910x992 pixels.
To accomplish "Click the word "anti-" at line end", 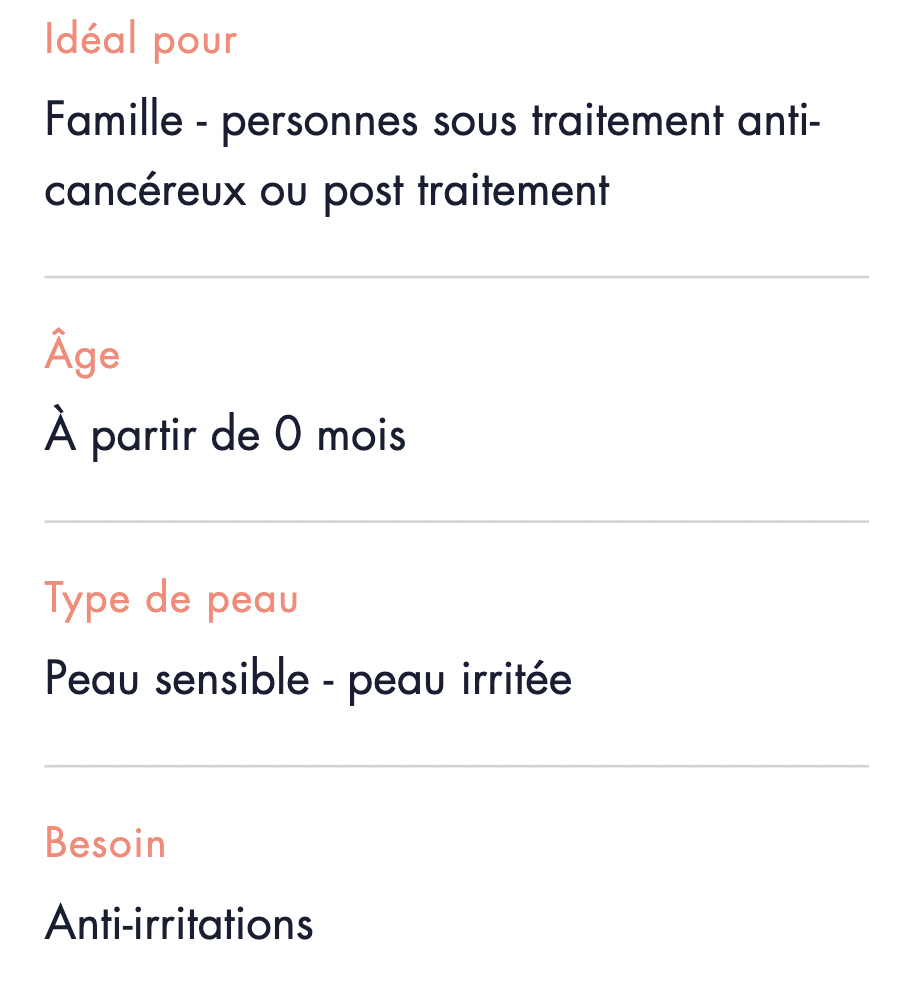I will [x=779, y=120].
